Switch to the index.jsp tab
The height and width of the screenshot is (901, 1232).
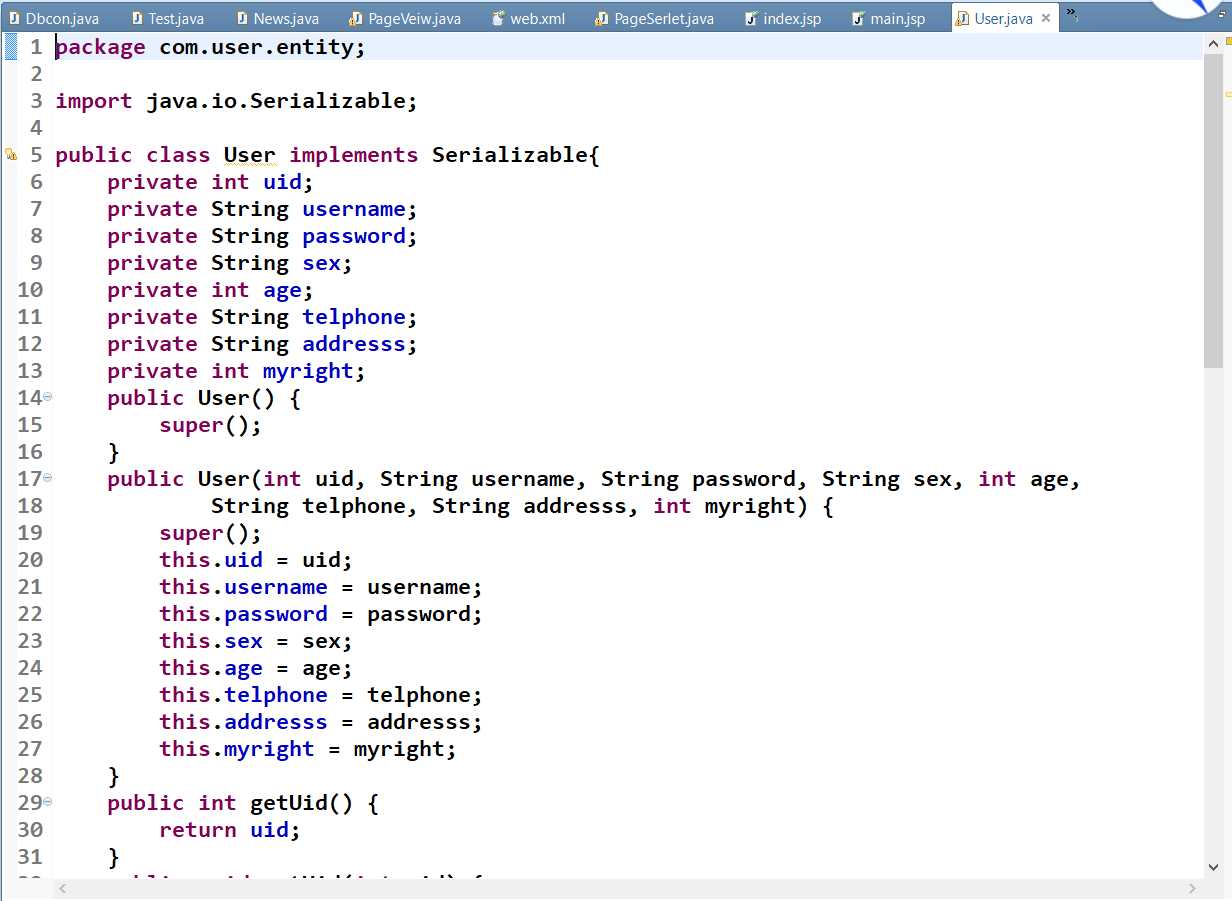pyautogui.click(x=784, y=18)
